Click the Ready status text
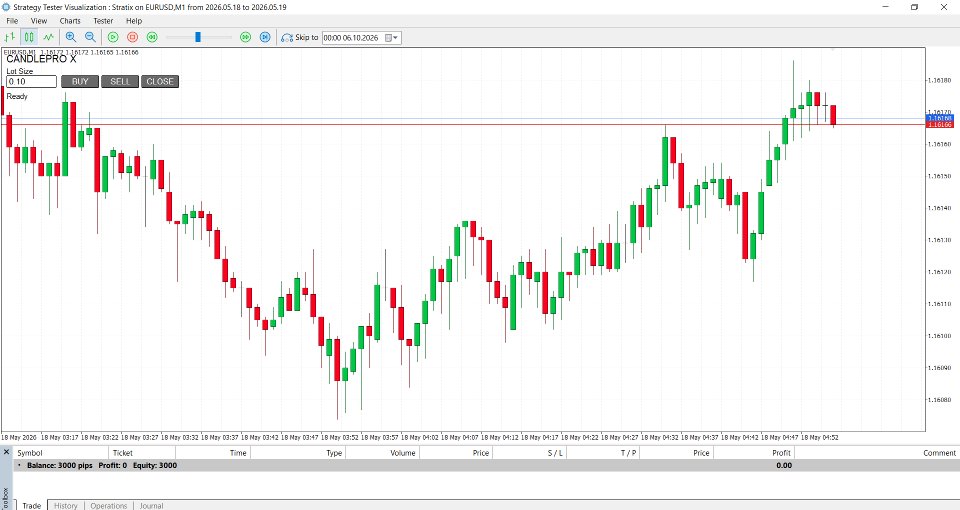 click(17, 96)
